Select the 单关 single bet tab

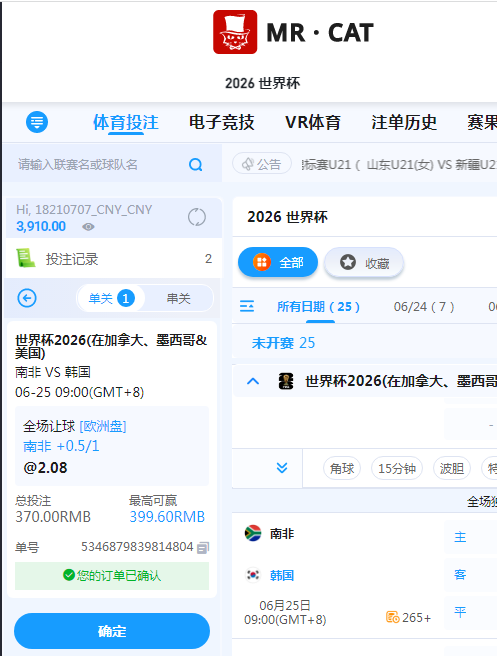111,298
